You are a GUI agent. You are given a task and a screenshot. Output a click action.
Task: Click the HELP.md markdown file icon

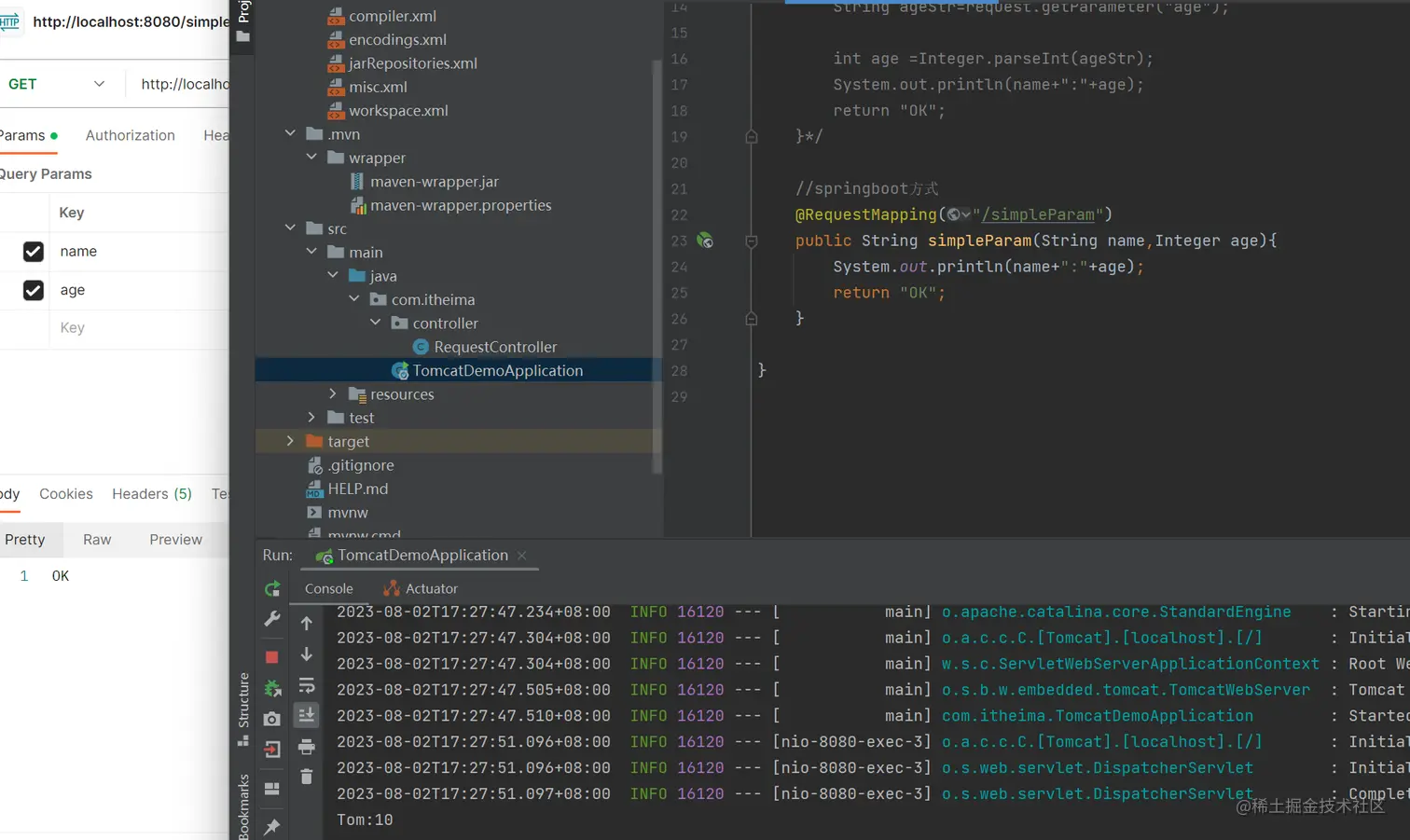coord(315,489)
